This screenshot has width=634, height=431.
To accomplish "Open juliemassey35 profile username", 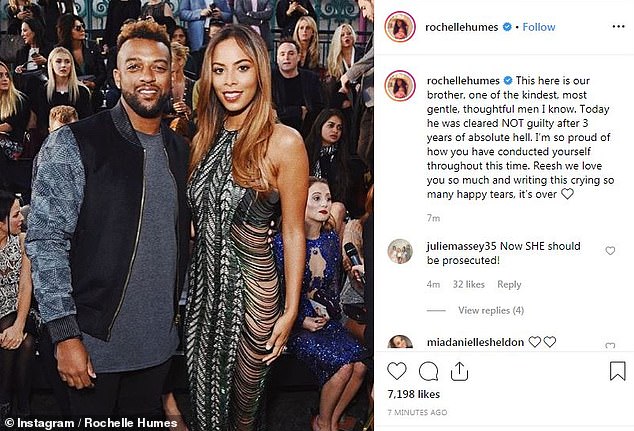I will [x=461, y=246].
